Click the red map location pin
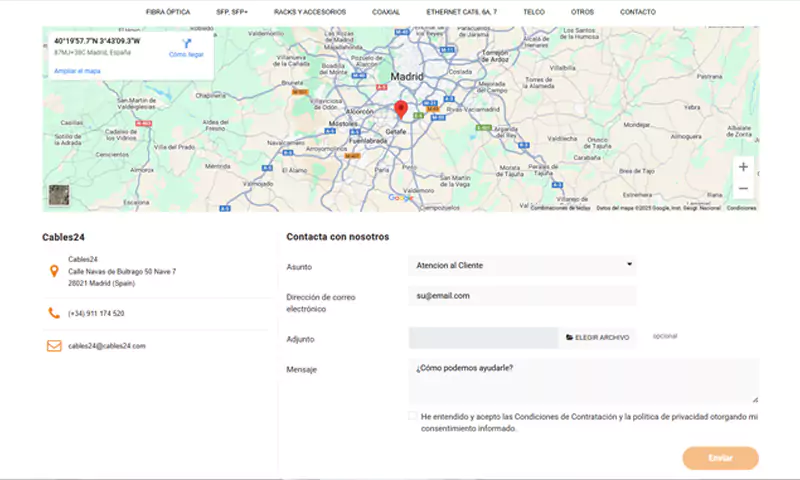The width and height of the screenshot is (800, 480). 401,110
